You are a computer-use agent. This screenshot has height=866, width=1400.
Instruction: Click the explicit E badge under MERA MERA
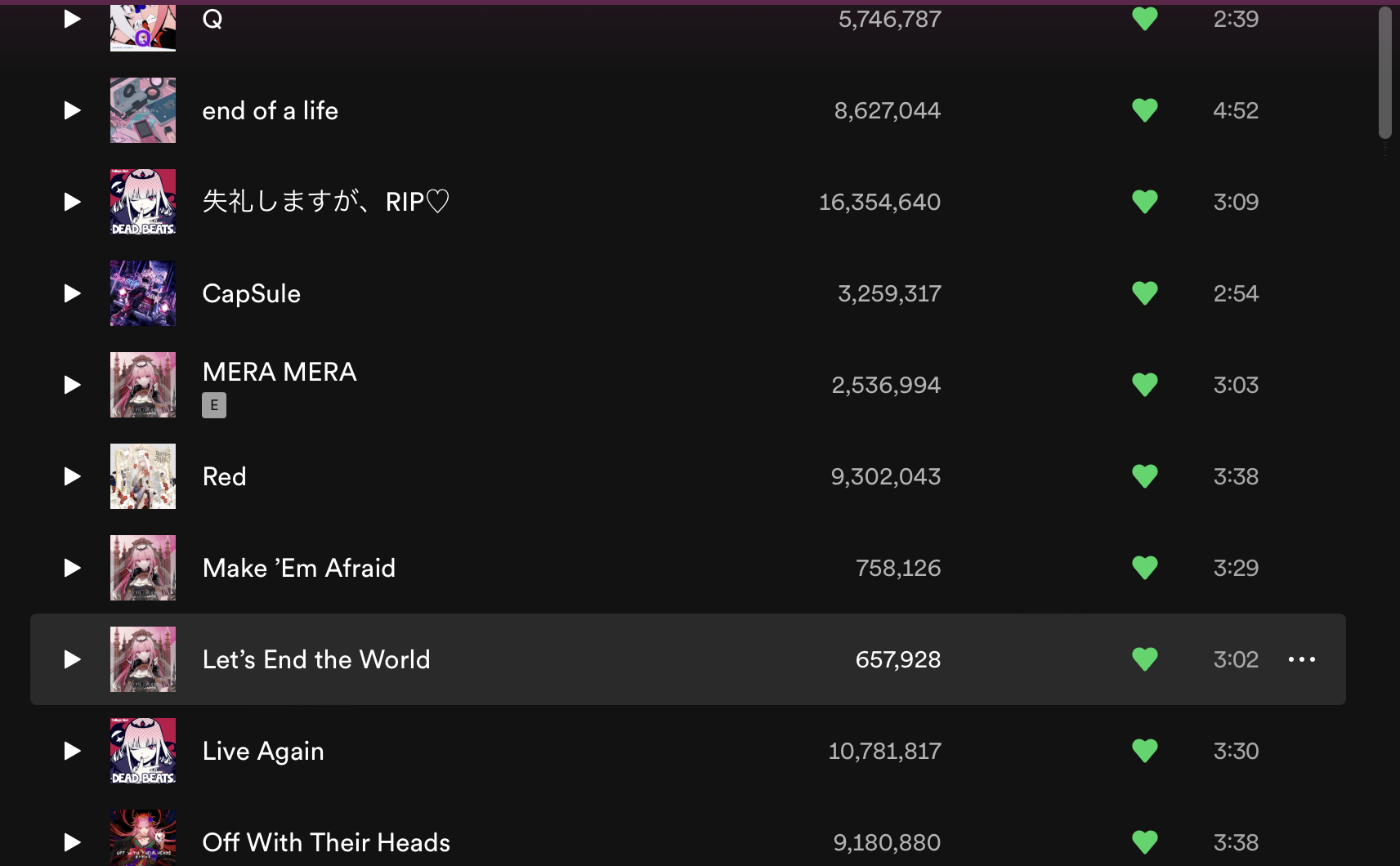point(214,405)
